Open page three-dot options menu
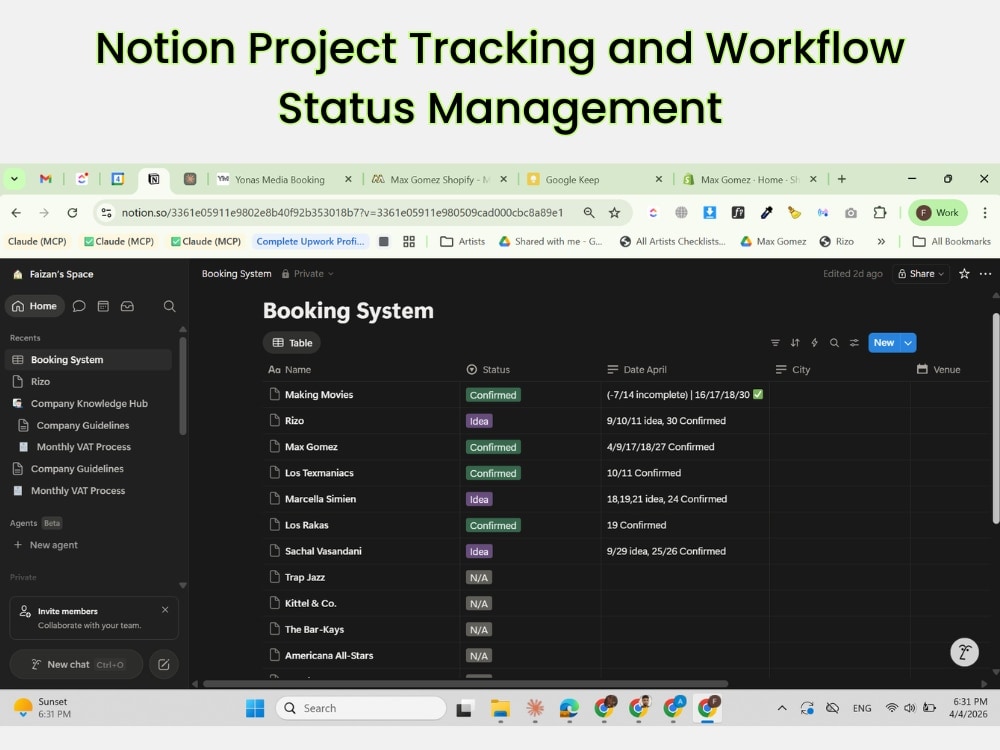The width and height of the screenshot is (1000, 750). (x=985, y=274)
